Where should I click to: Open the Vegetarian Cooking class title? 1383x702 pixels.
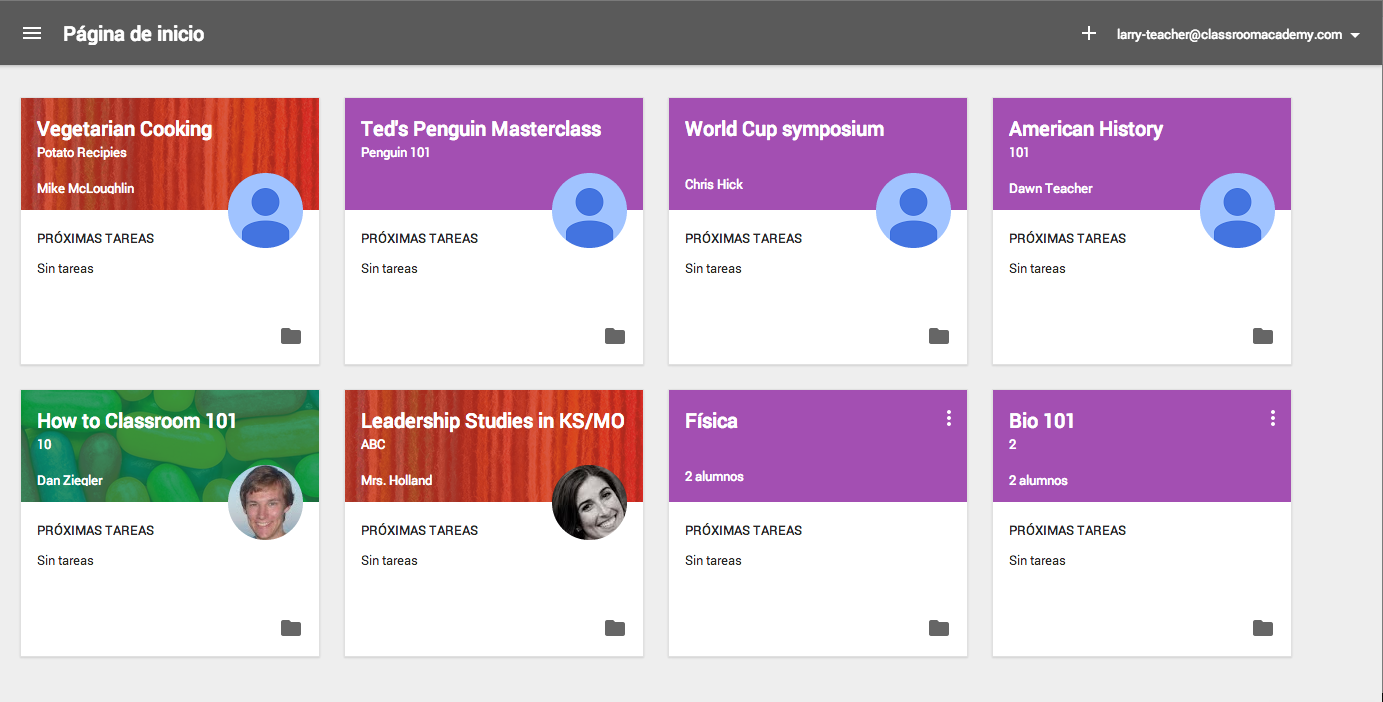click(124, 129)
